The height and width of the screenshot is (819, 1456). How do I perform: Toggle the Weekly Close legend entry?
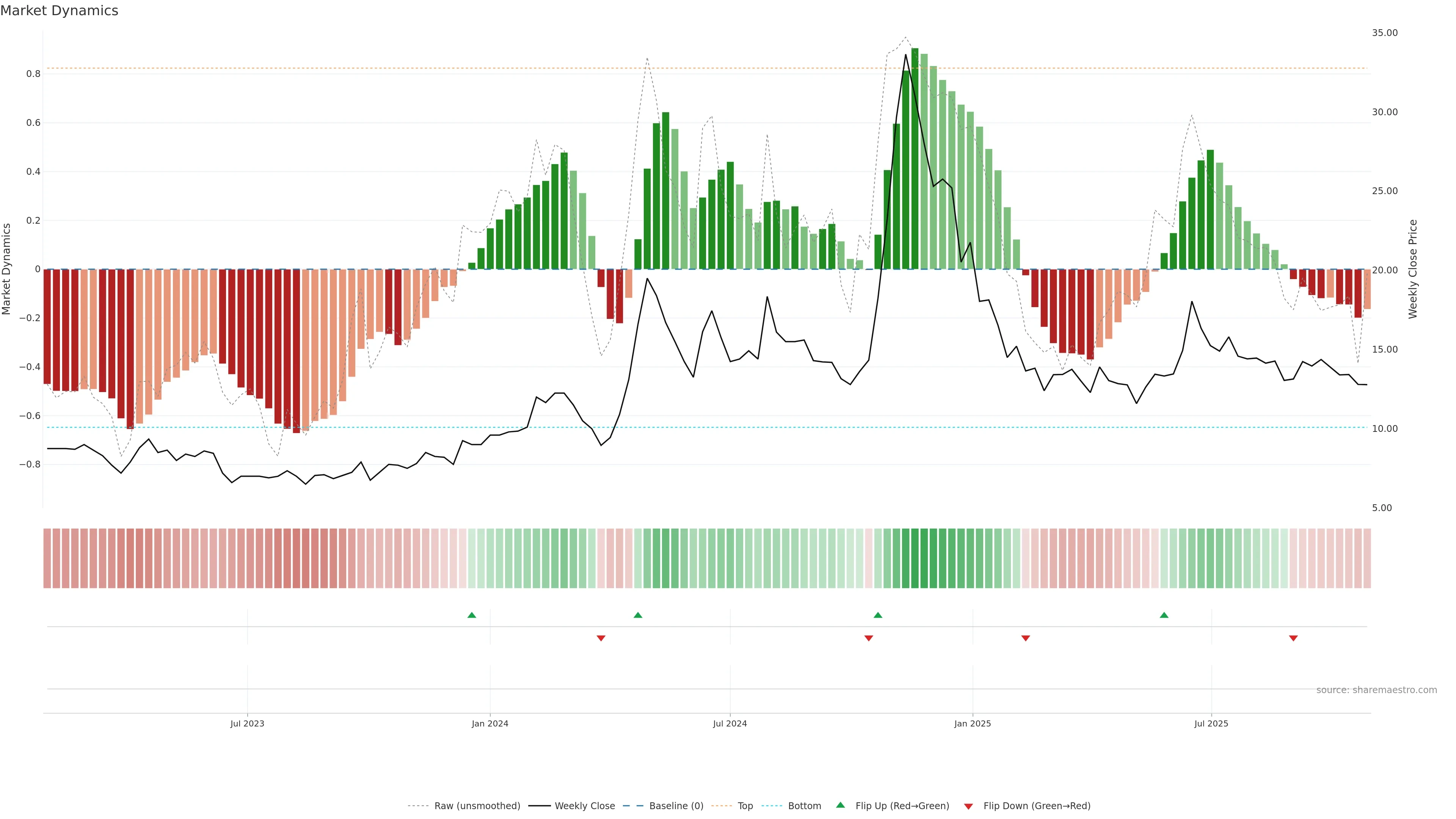tap(584, 806)
